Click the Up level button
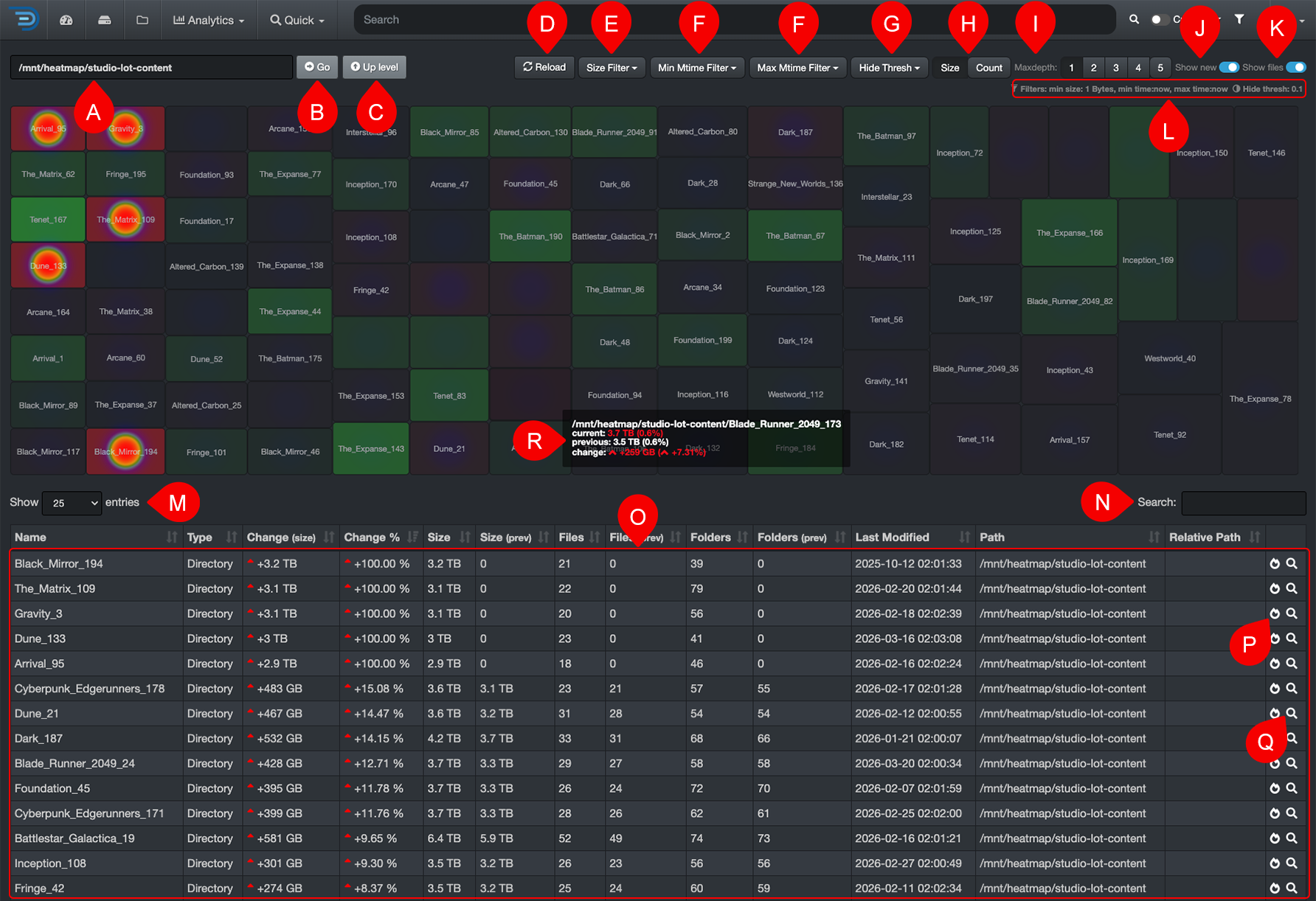 click(374, 67)
